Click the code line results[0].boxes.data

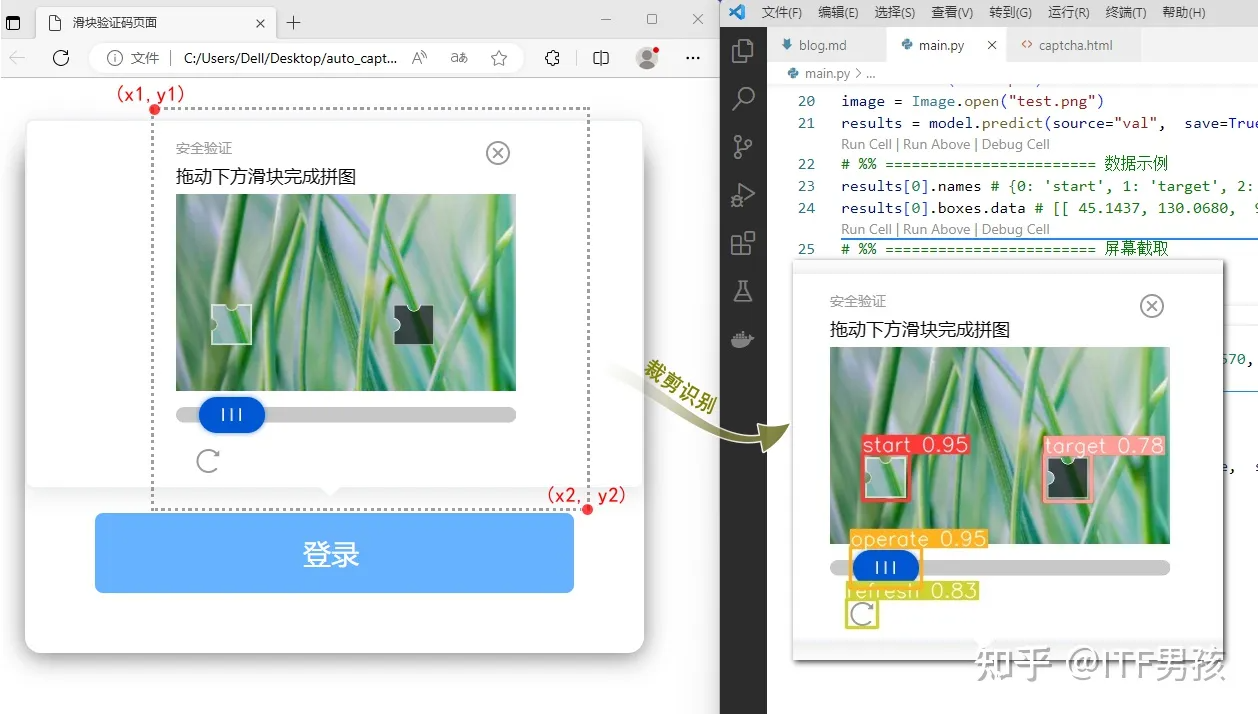[x=1048, y=208]
